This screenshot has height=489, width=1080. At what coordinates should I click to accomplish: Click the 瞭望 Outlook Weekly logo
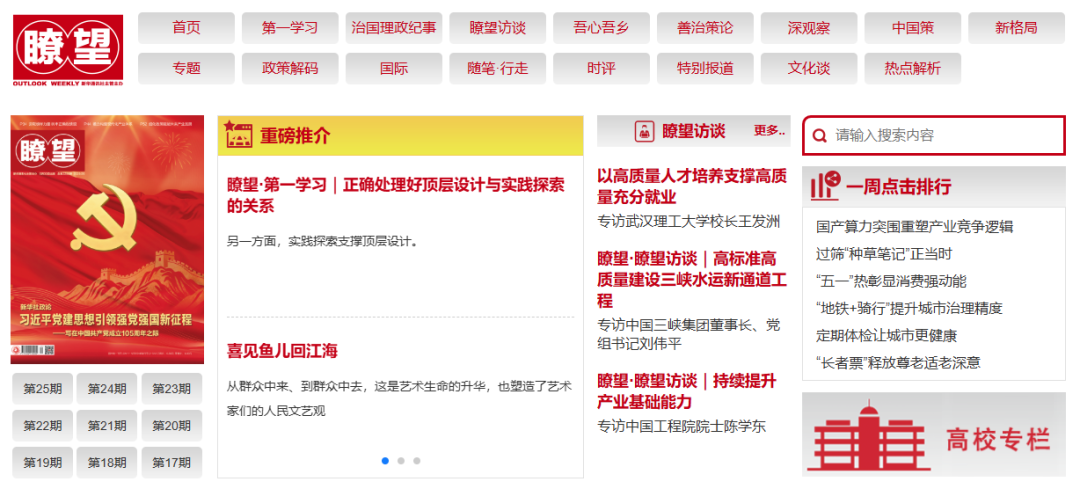click(x=68, y=50)
